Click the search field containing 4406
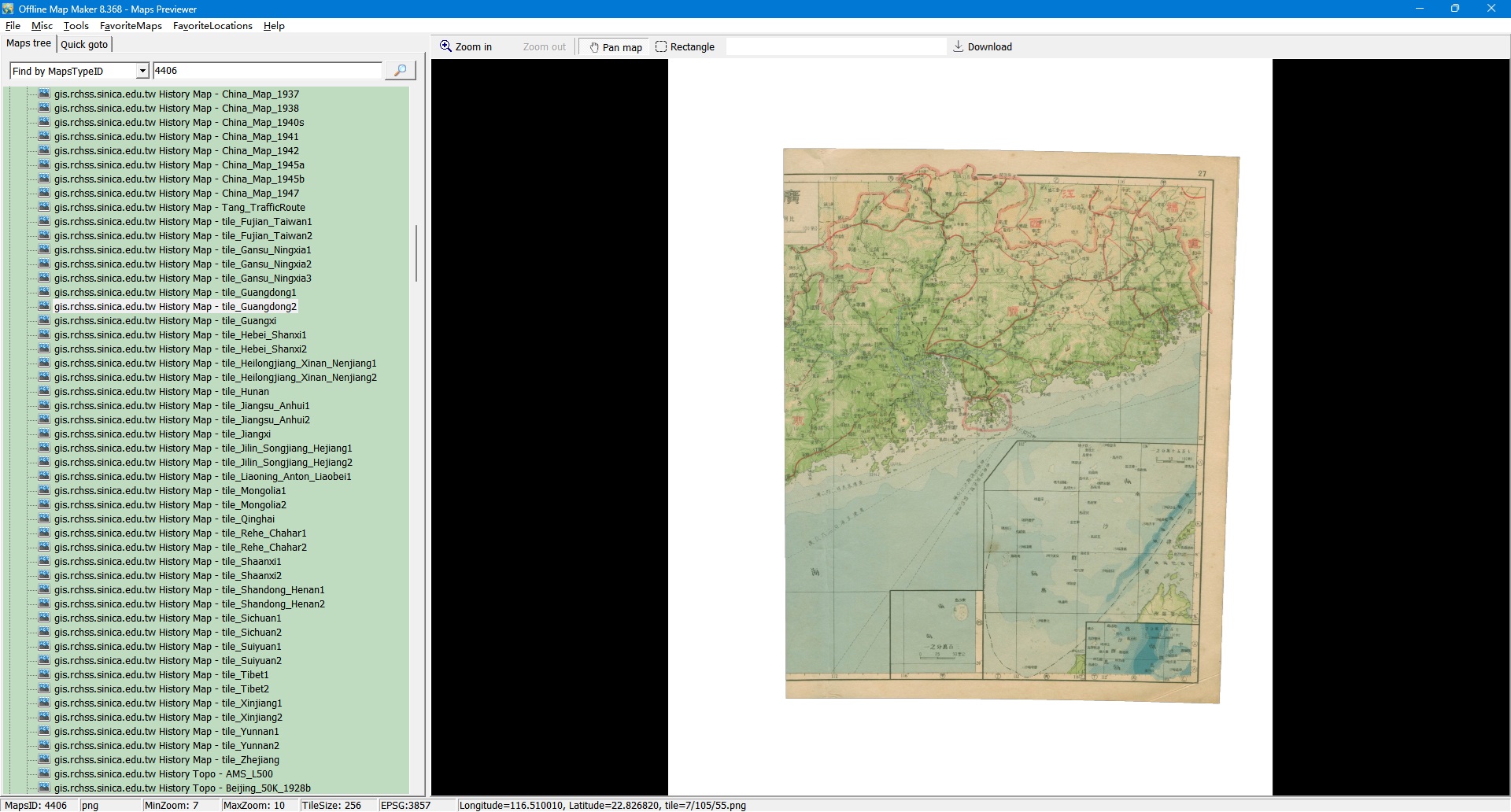The height and width of the screenshot is (812, 1511). coord(266,71)
